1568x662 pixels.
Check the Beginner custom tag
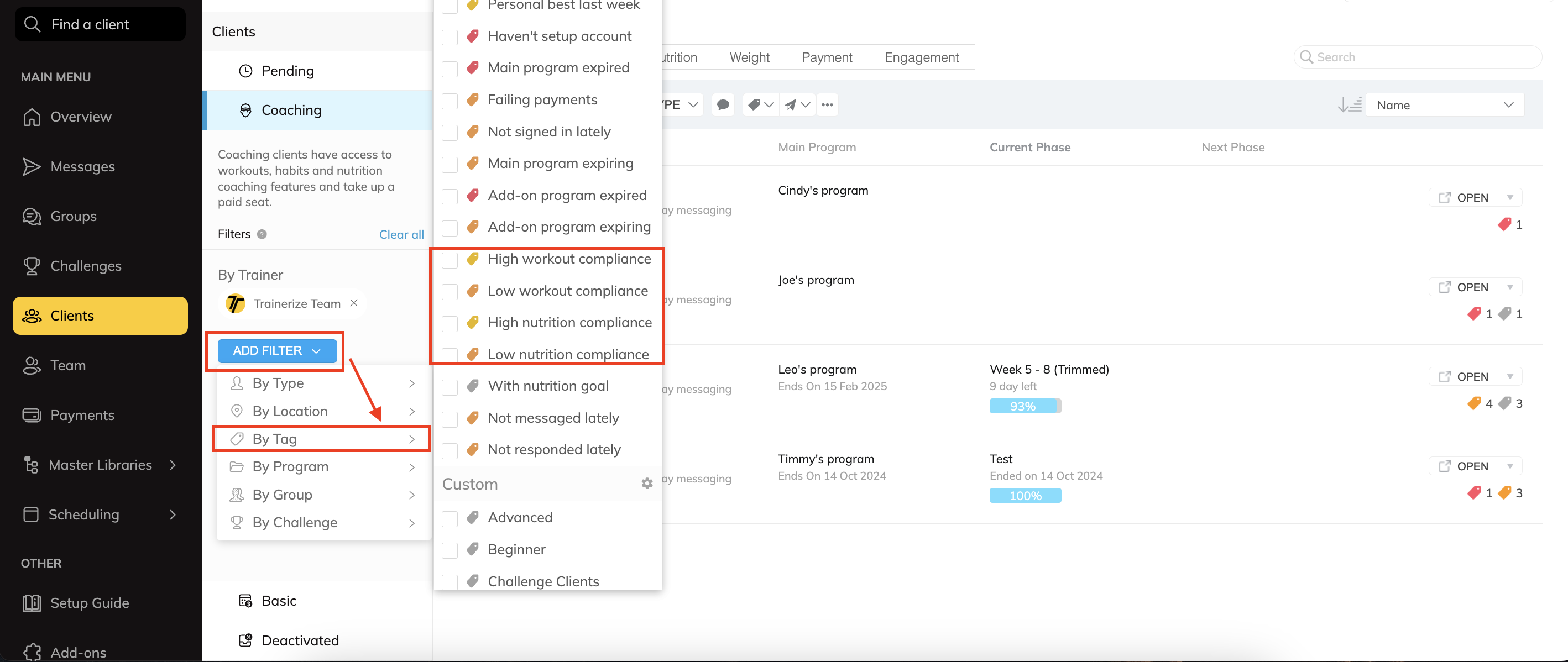[450, 550]
